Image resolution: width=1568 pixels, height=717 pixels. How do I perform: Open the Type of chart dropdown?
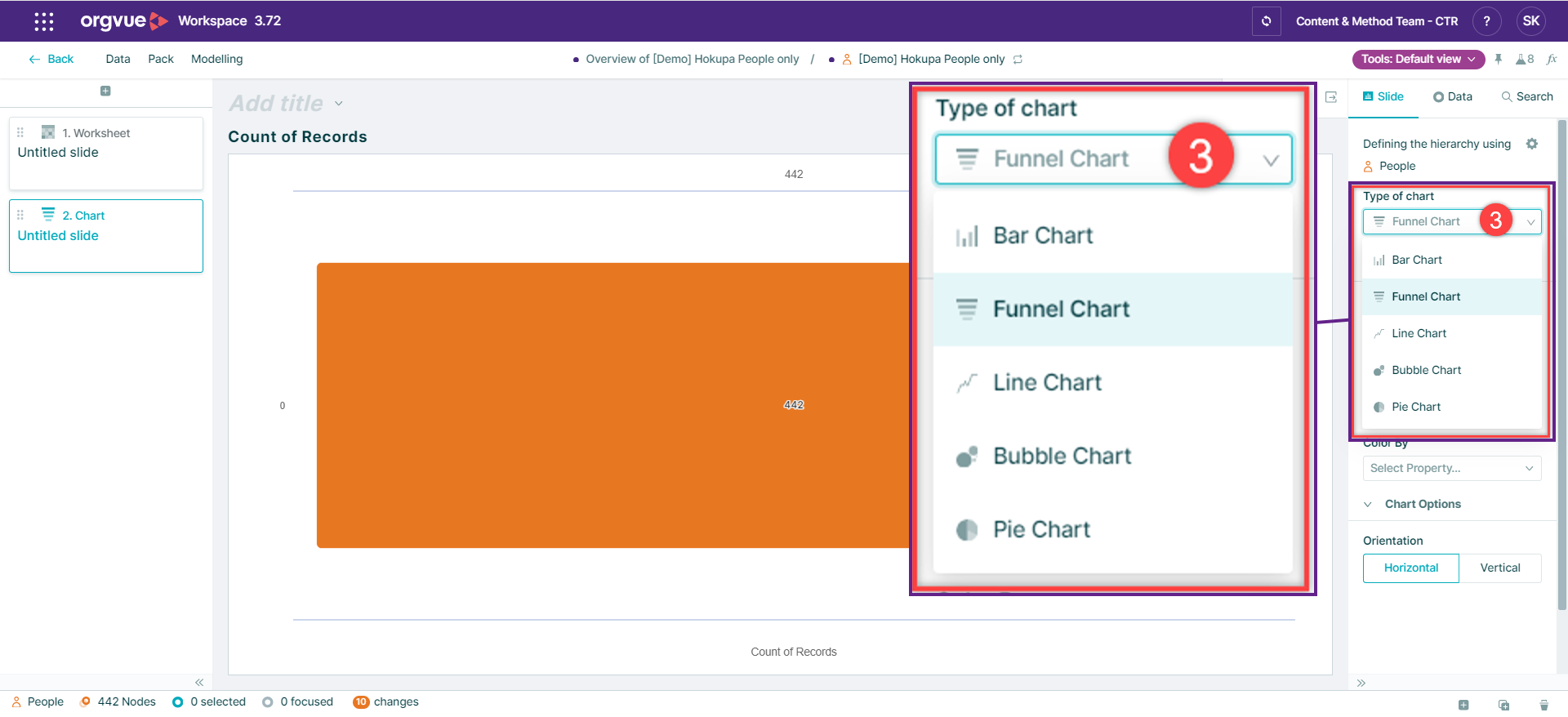point(1452,221)
